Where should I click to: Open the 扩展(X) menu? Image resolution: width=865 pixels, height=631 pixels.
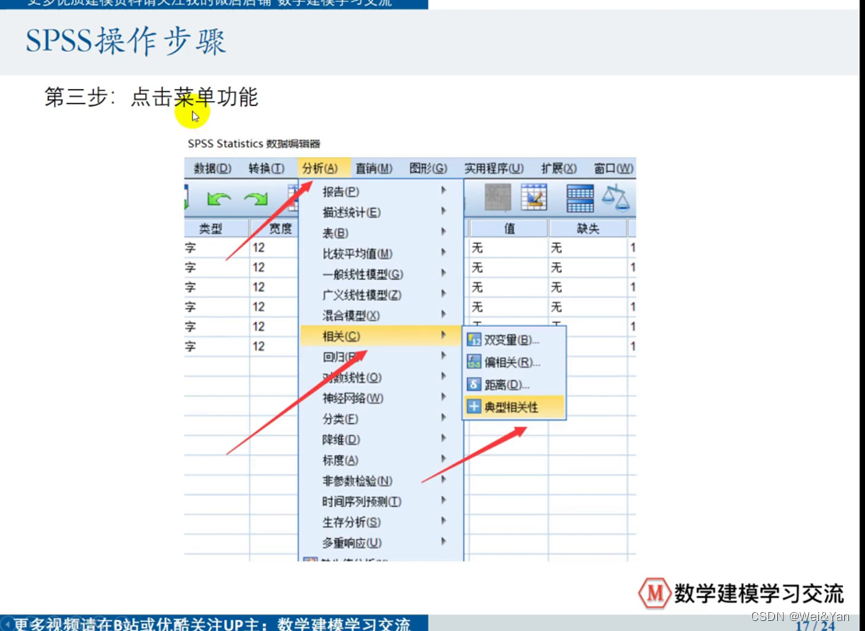click(559, 168)
